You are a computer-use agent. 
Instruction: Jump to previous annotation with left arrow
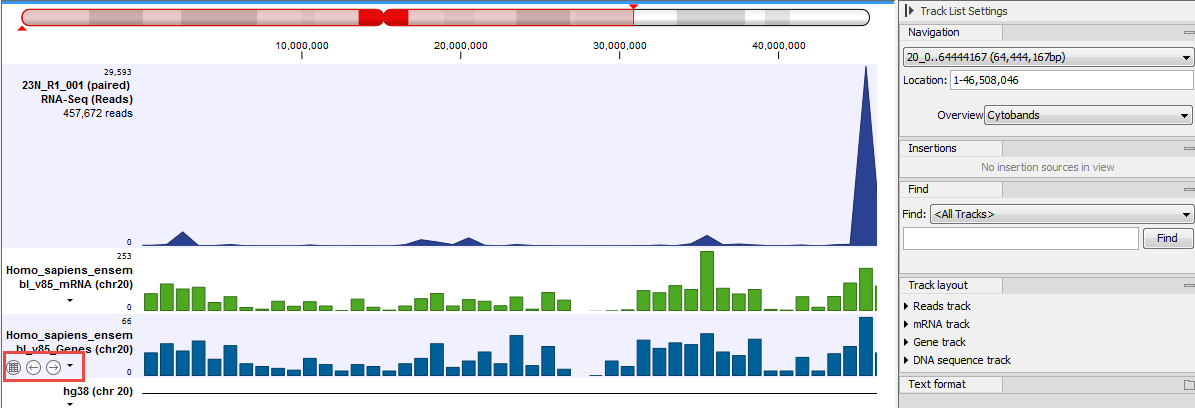(34, 367)
